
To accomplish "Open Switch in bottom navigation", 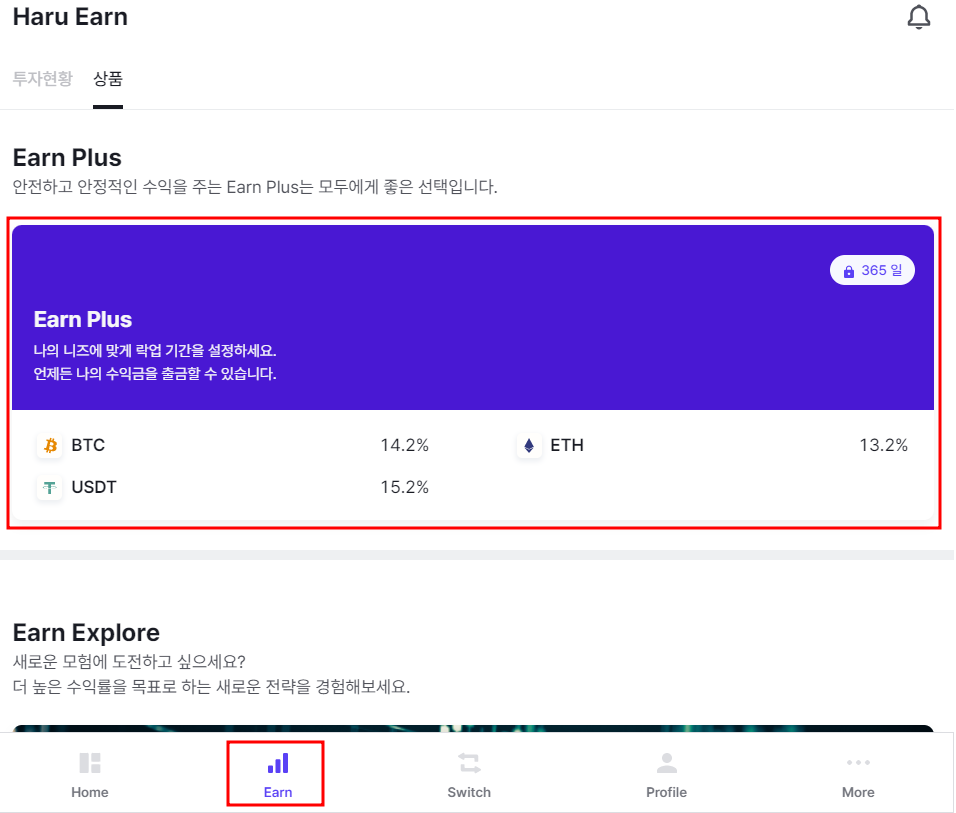I will [469, 775].
